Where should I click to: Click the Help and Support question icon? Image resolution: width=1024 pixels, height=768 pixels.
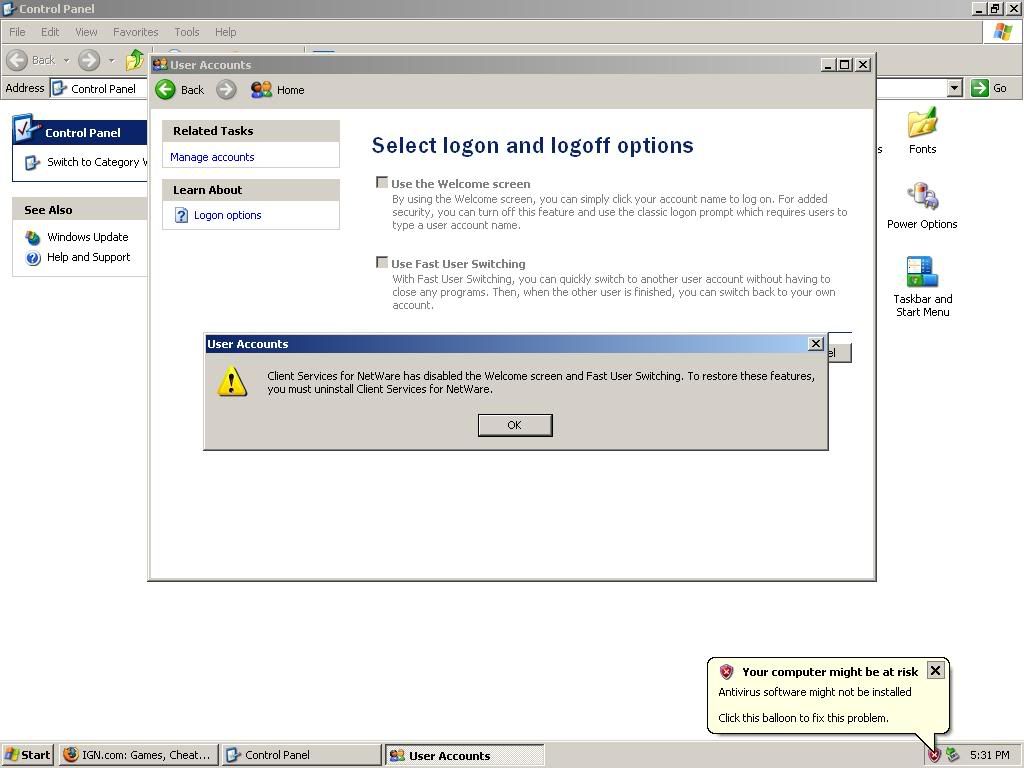(33, 258)
